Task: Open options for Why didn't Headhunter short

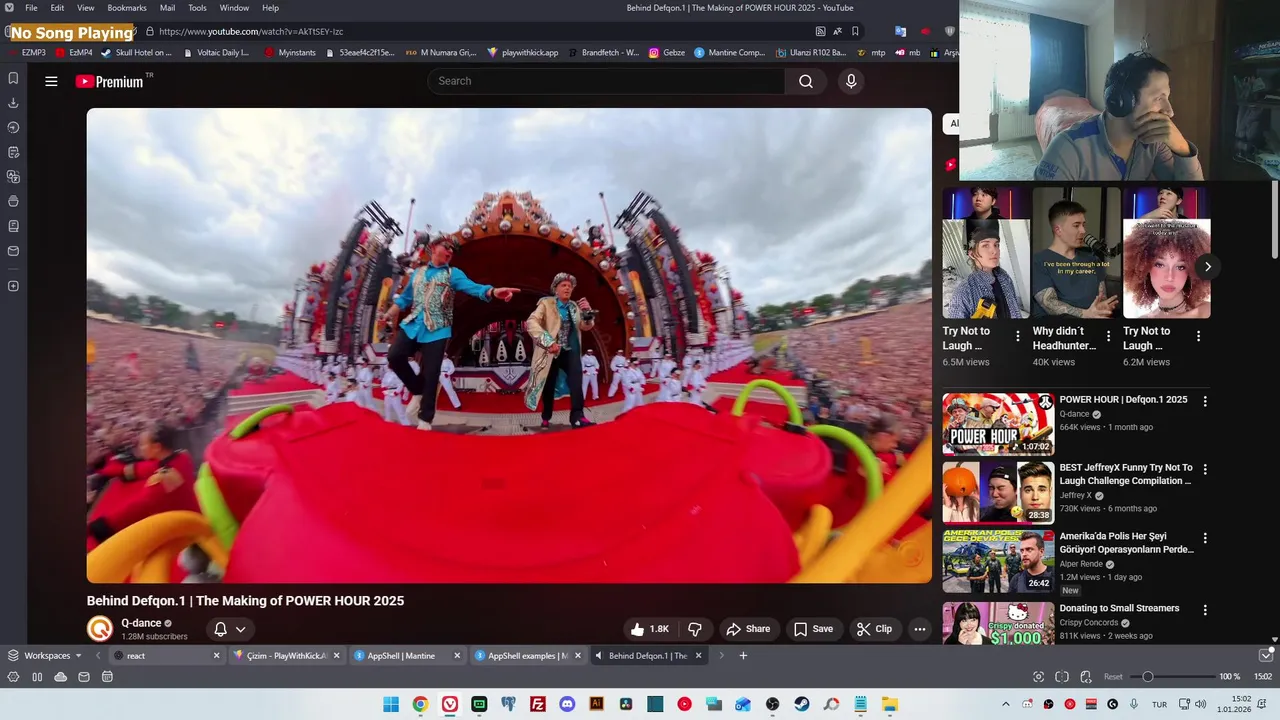Action: coord(1108,336)
